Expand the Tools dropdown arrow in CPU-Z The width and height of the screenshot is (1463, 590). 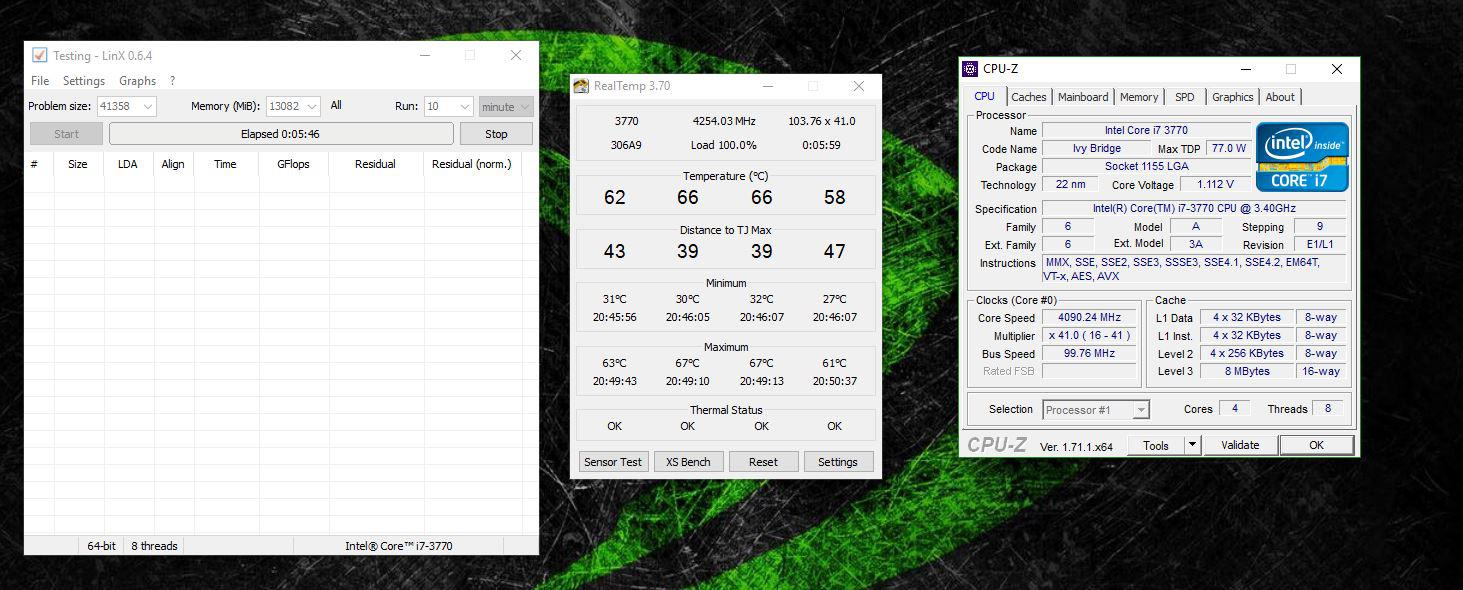point(1192,445)
